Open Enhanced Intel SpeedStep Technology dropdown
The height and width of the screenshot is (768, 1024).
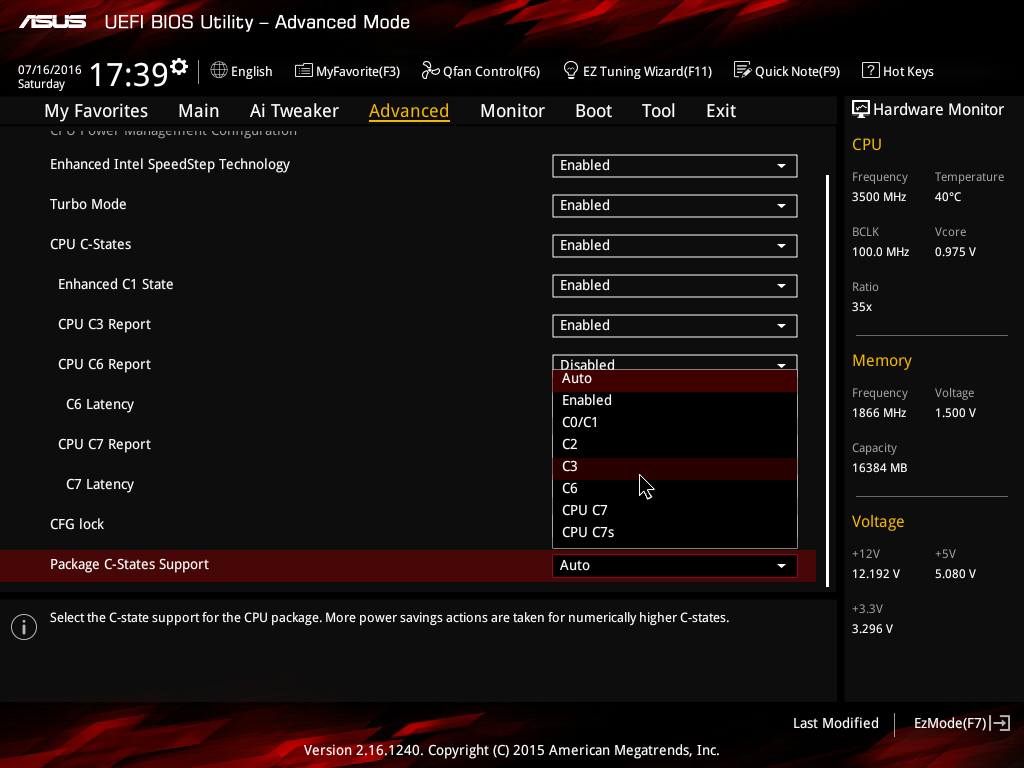[675, 166]
